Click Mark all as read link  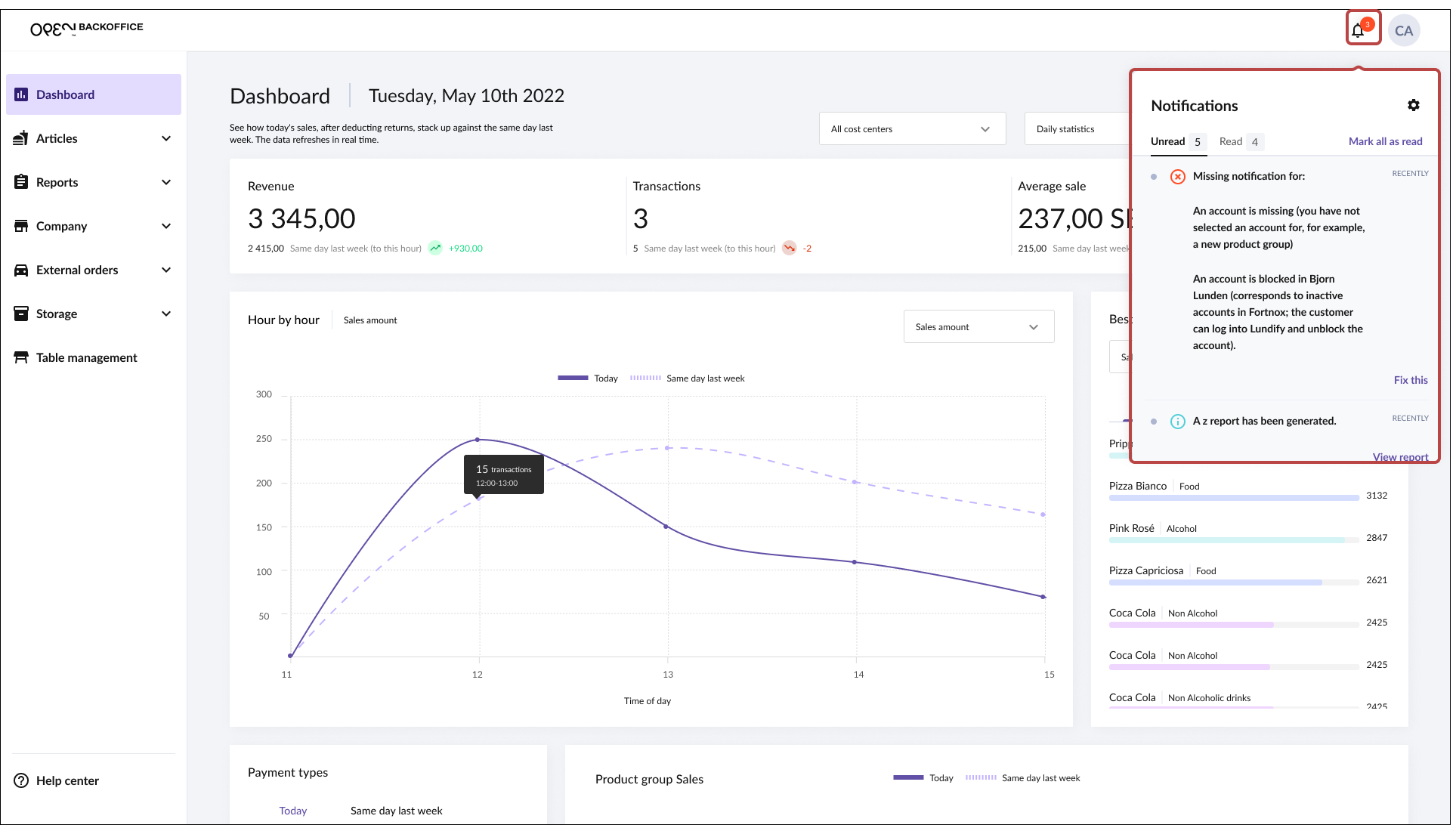click(x=1384, y=141)
